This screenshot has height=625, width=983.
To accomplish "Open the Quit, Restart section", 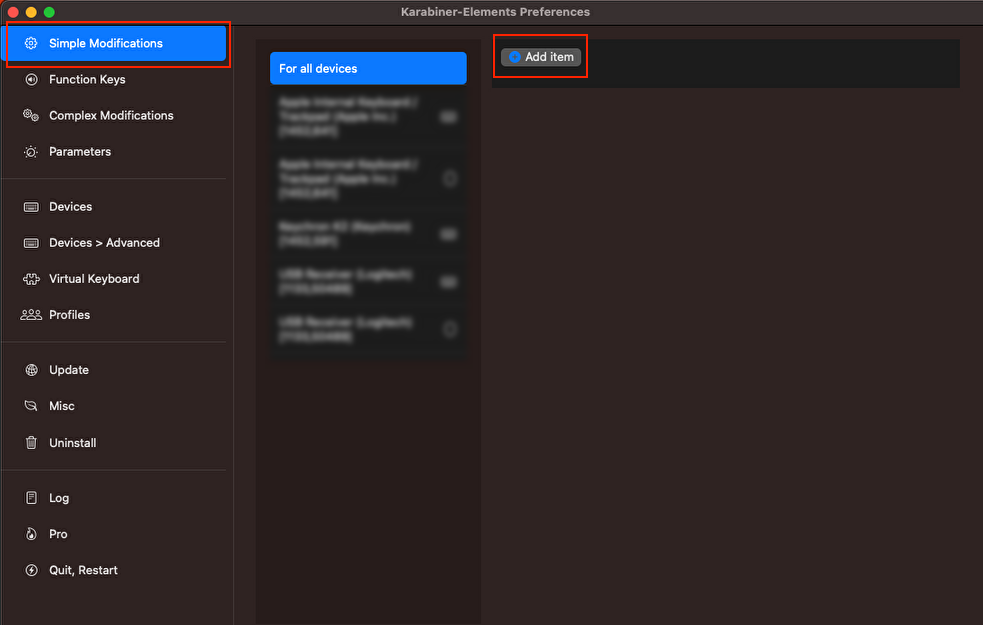I will (83, 570).
